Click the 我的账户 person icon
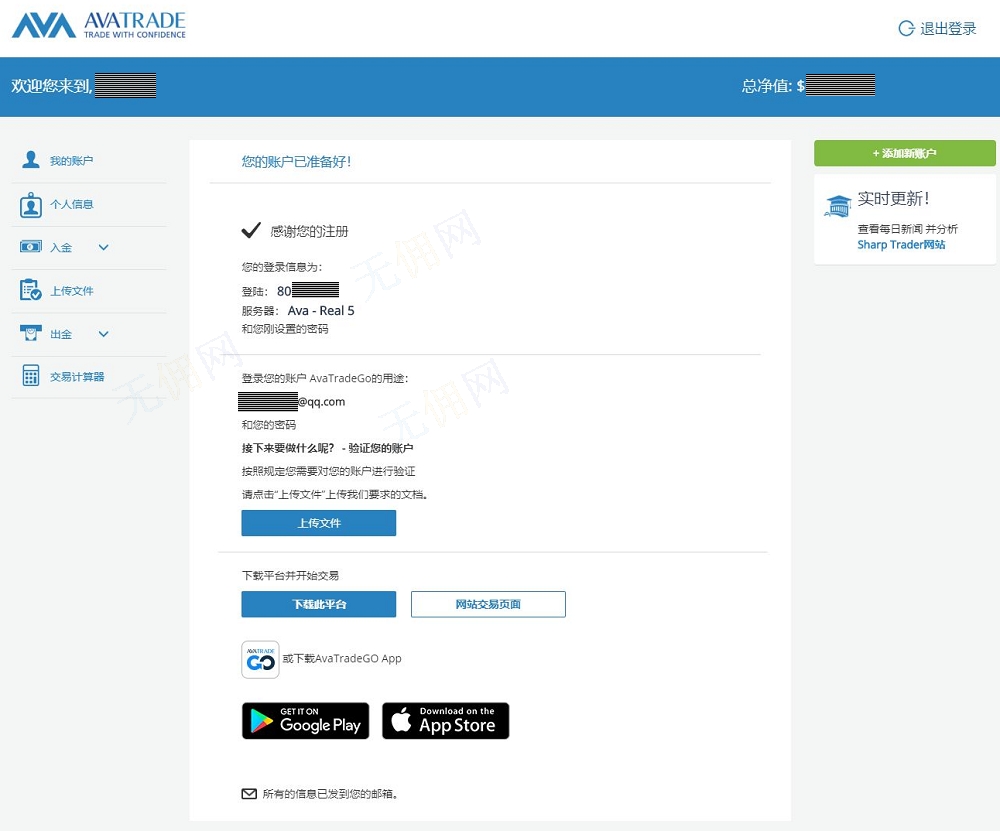This screenshot has height=831, width=1000. [31, 161]
